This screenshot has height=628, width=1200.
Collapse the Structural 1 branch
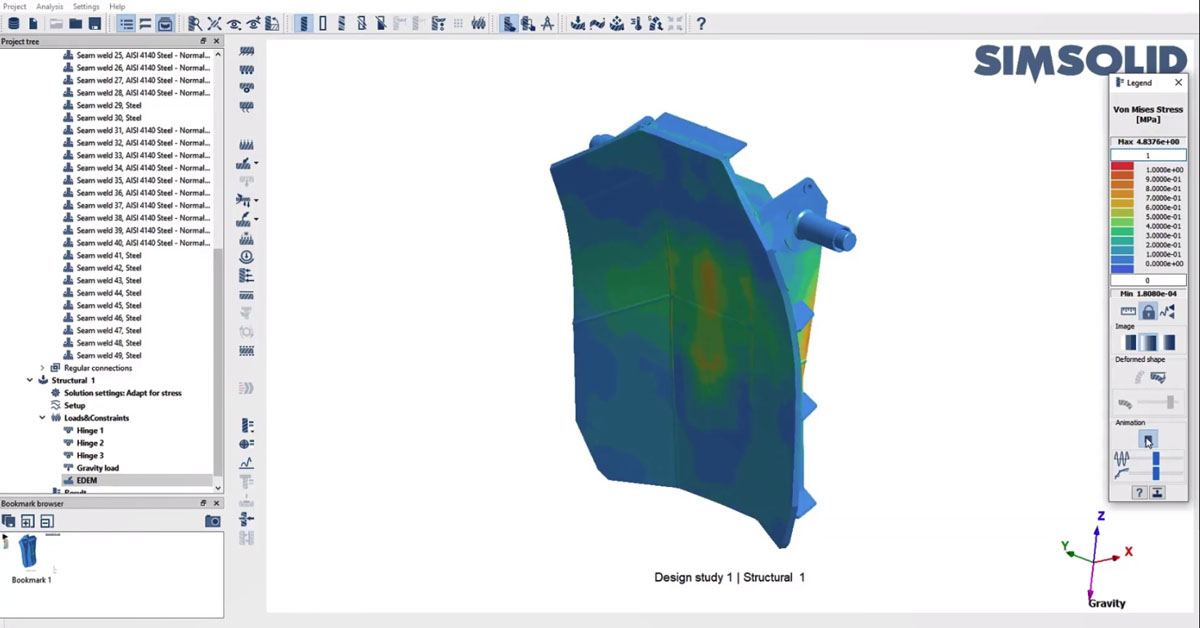(x=28, y=380)
